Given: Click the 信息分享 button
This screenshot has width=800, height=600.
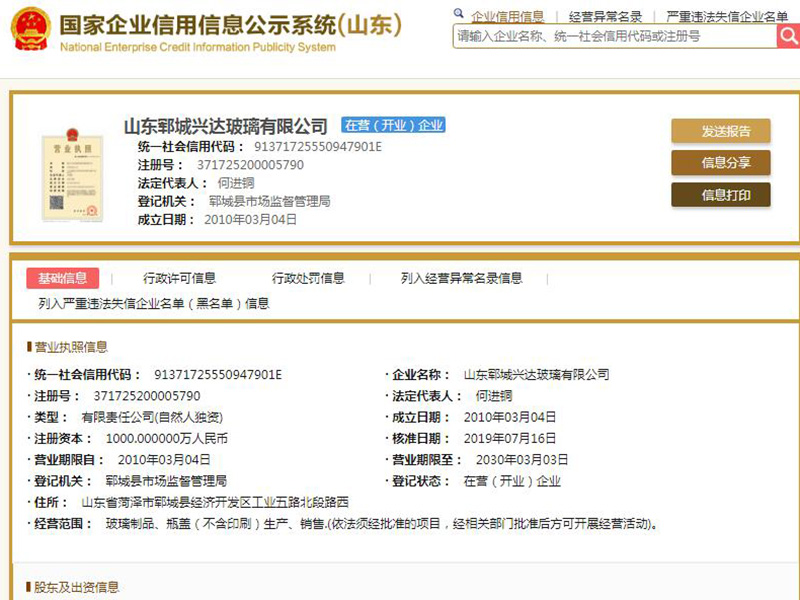Looking at the screenshot, I should click(x=720, y=163).
